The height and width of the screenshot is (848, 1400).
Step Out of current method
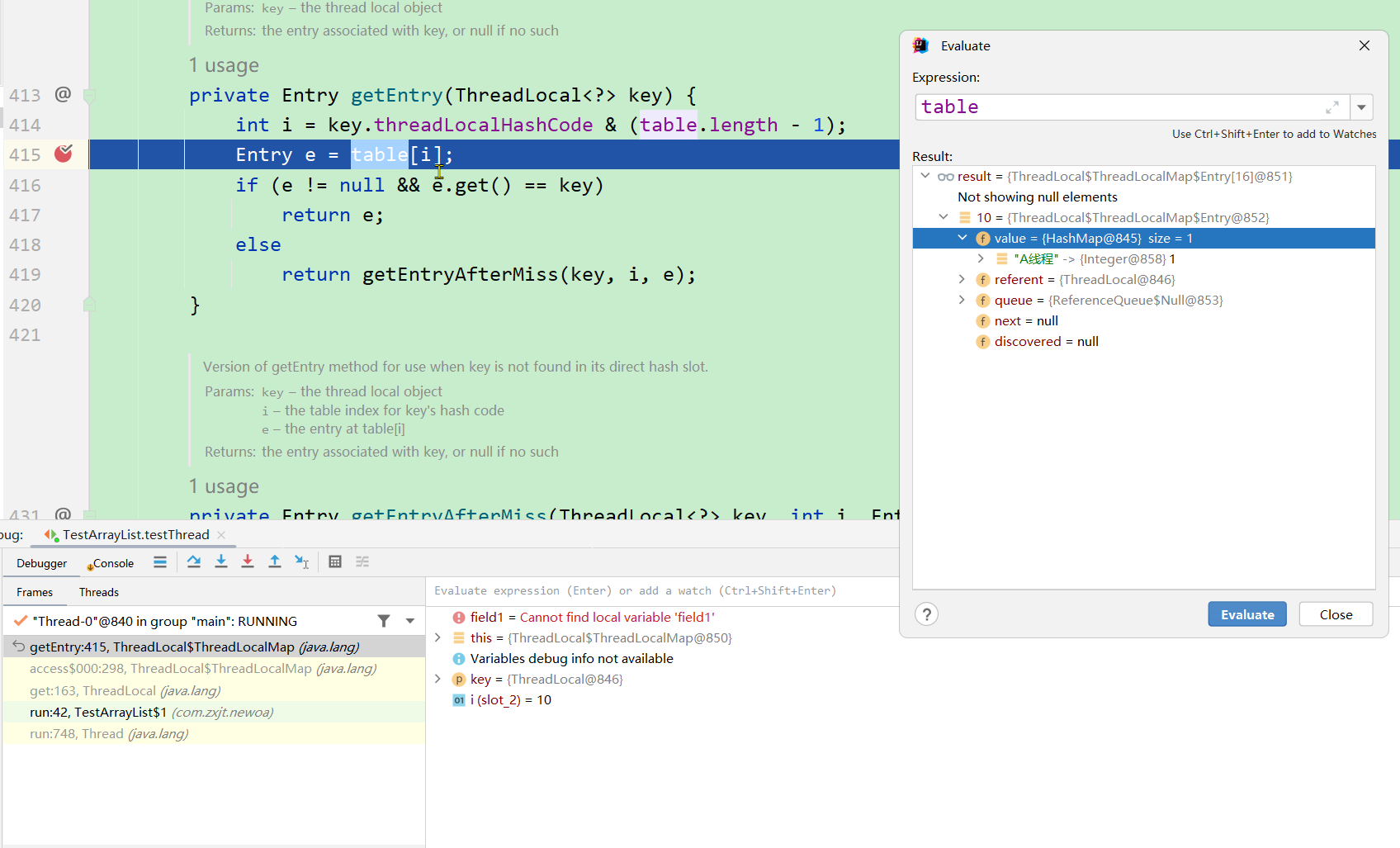coord(275,562)
